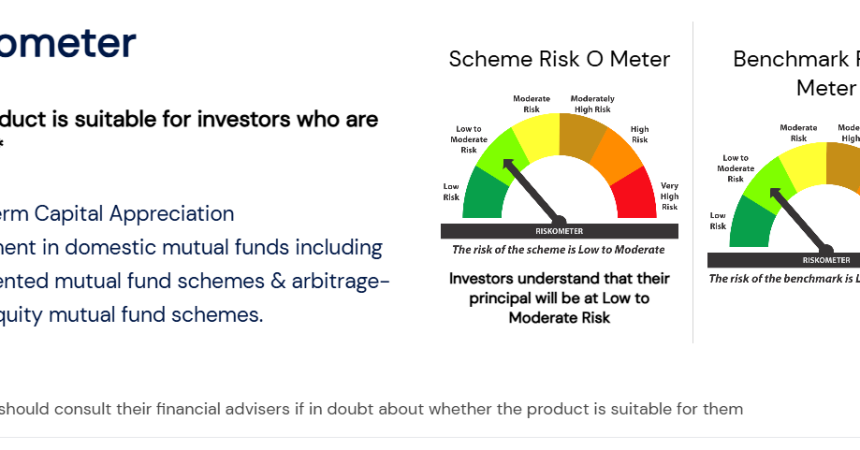Click the Scheme Risk O Meter title

tap(559, 59)
